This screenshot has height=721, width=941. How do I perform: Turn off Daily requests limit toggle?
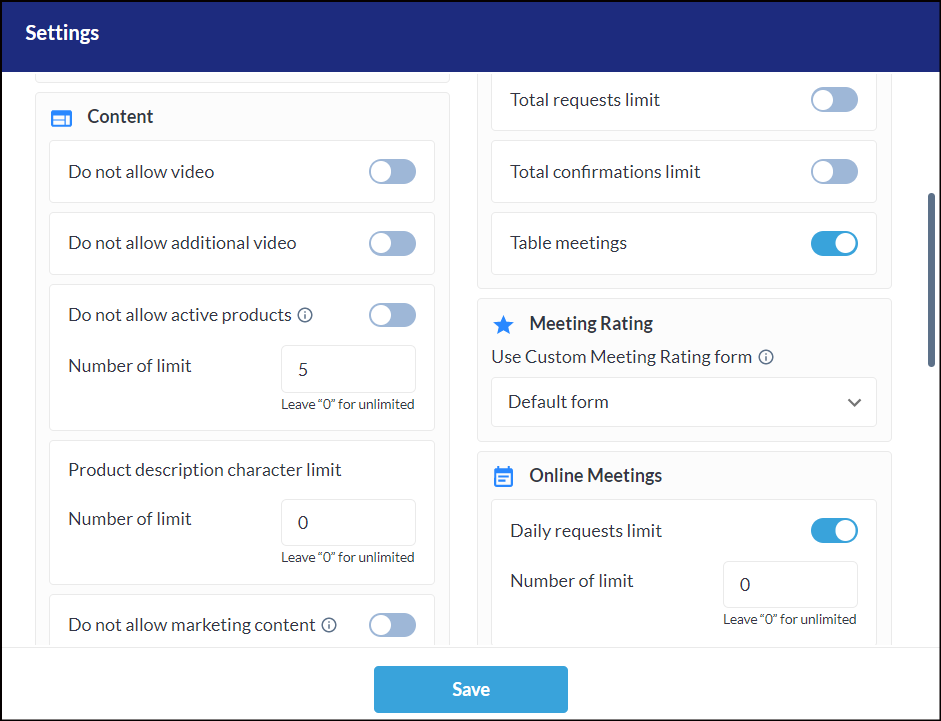click(x=834, y=531)
